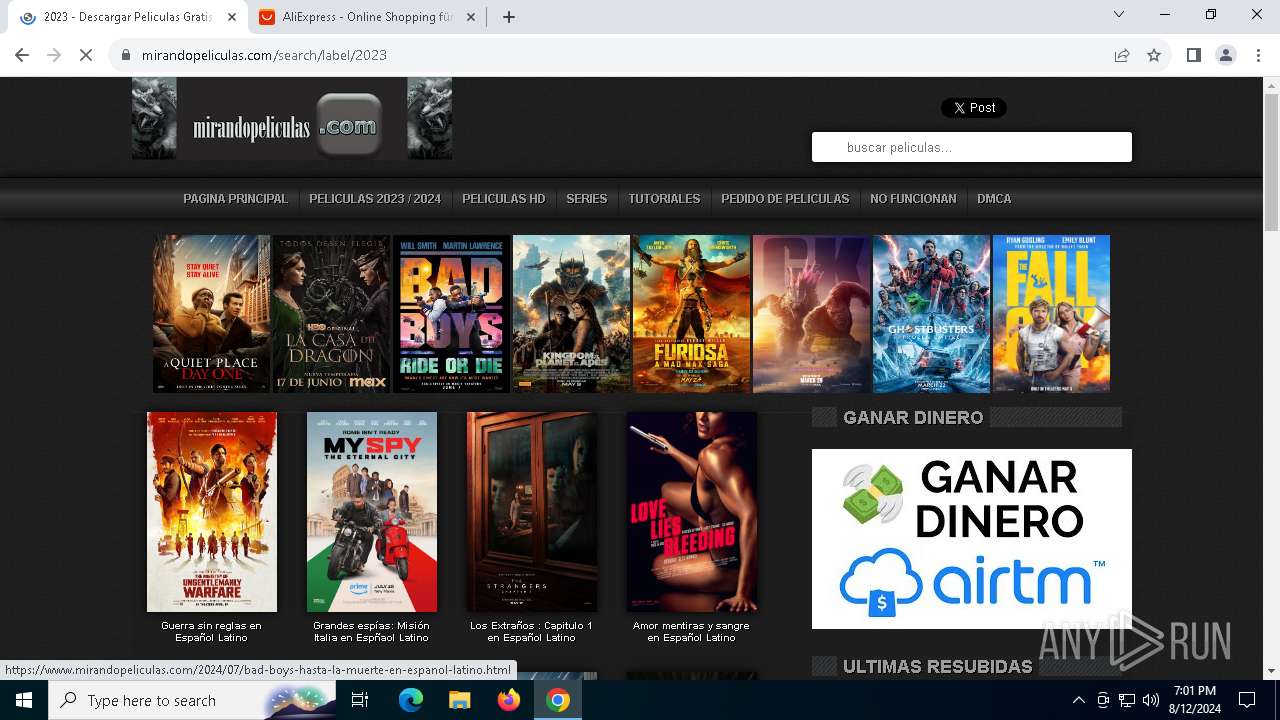Open Bad Boys Ride or Die poster
This screenshot has height=720, width=1280.
tap(451, 314)
